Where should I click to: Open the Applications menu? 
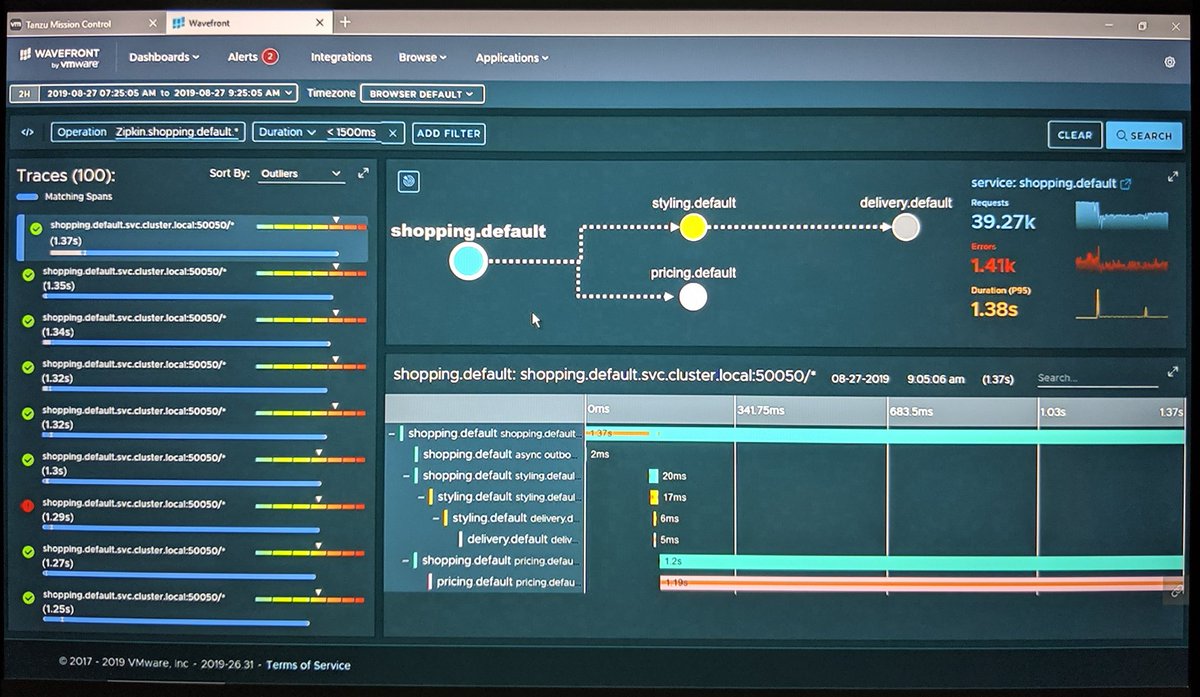(x=511, y=57)
